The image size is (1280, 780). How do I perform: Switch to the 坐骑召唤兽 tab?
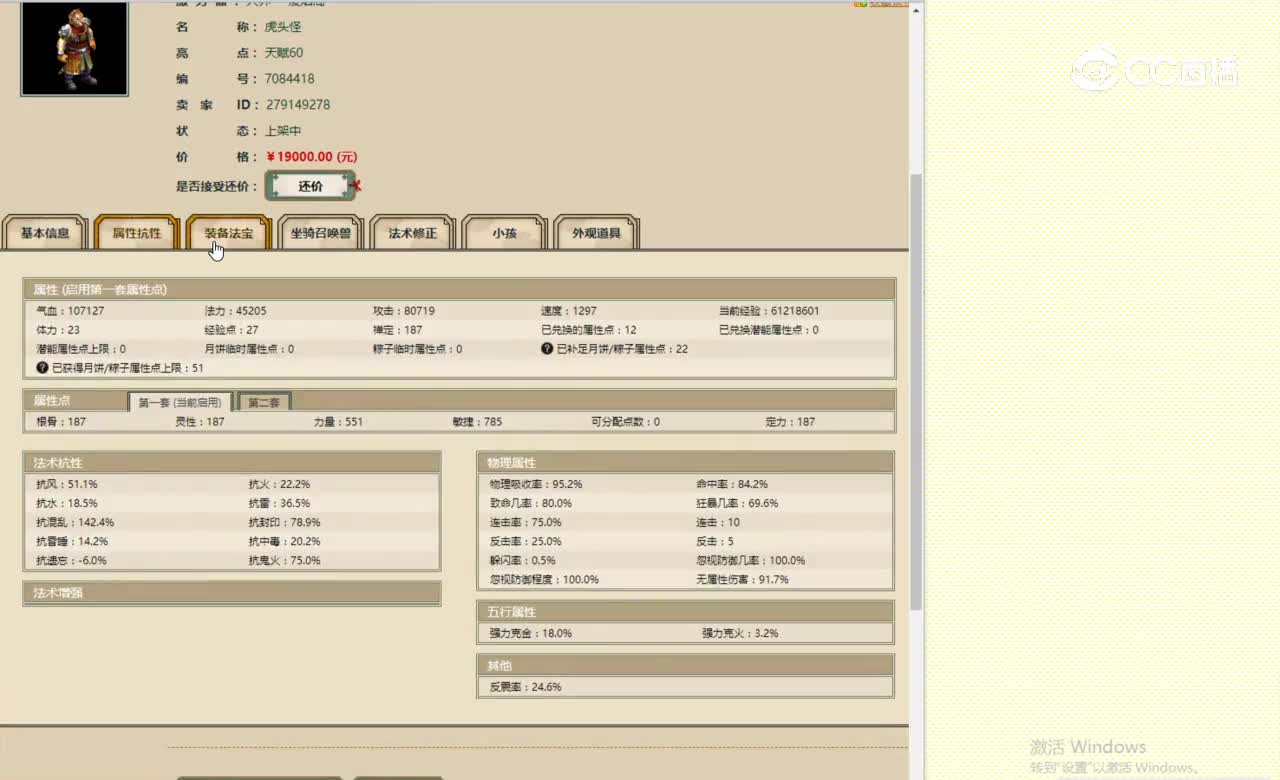[321, 233]
